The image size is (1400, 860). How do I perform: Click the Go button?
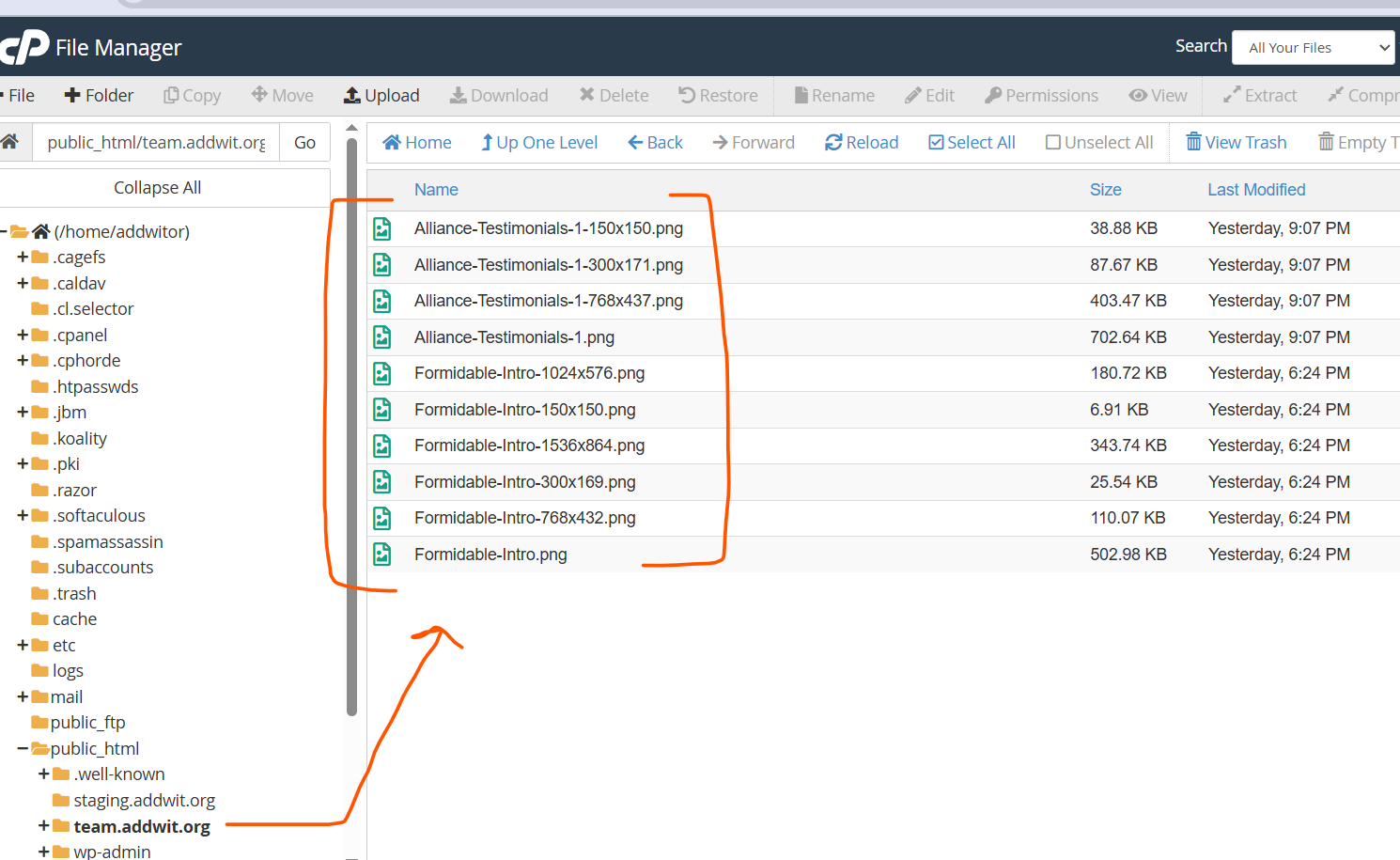tap(304, 142)
